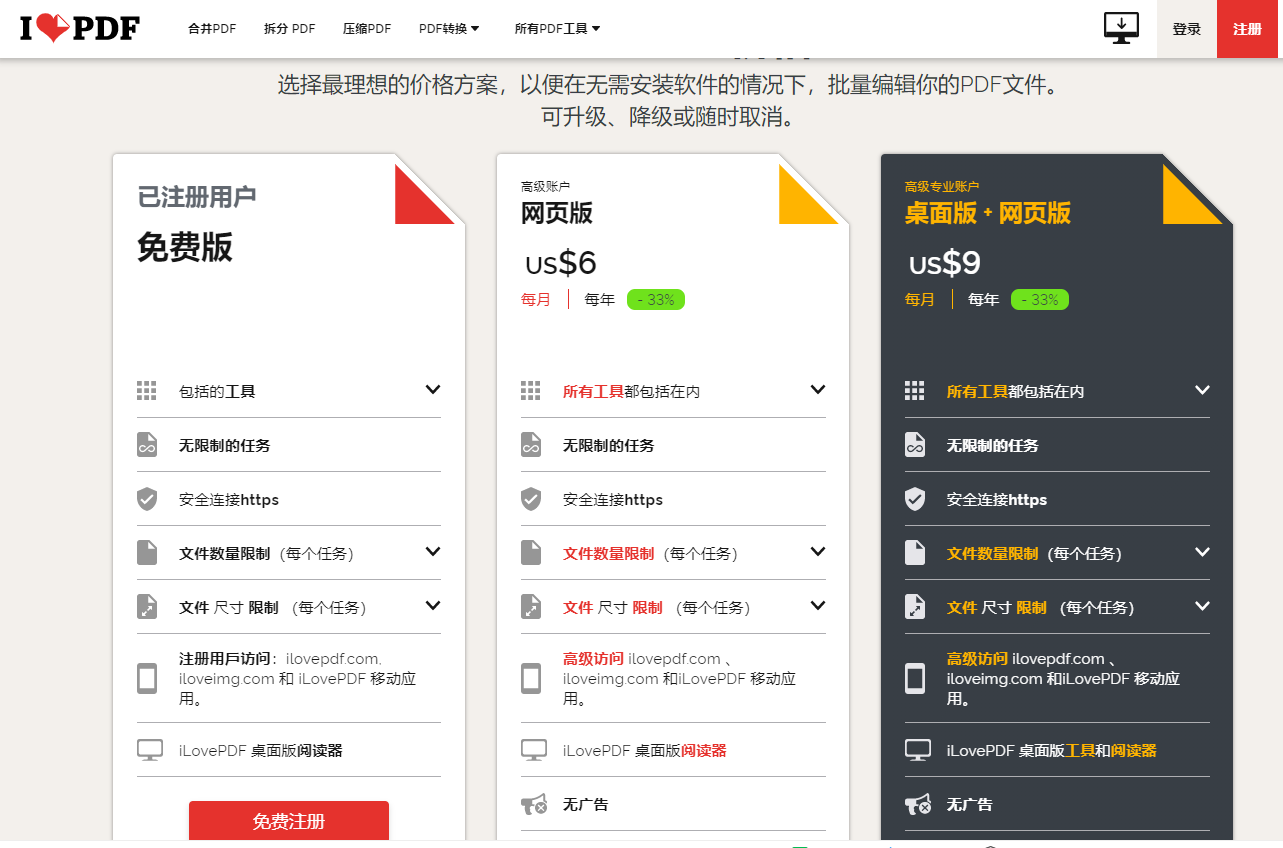The height and width of the screenshot is (848, 1283).
Task: Click 桌面版 + 网页版 plan title
Action: [988, 212]
